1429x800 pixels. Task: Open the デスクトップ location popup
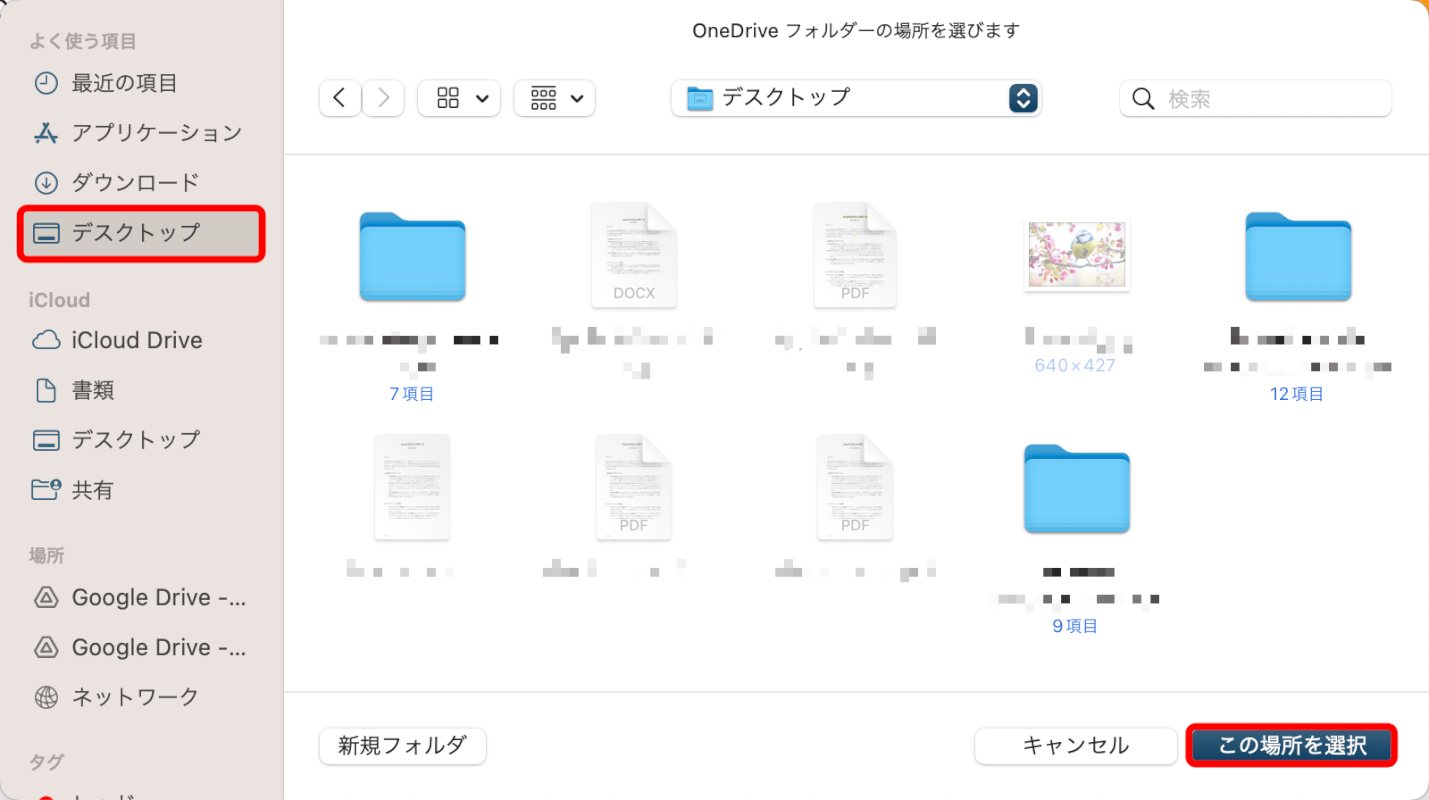click(856, 98)
